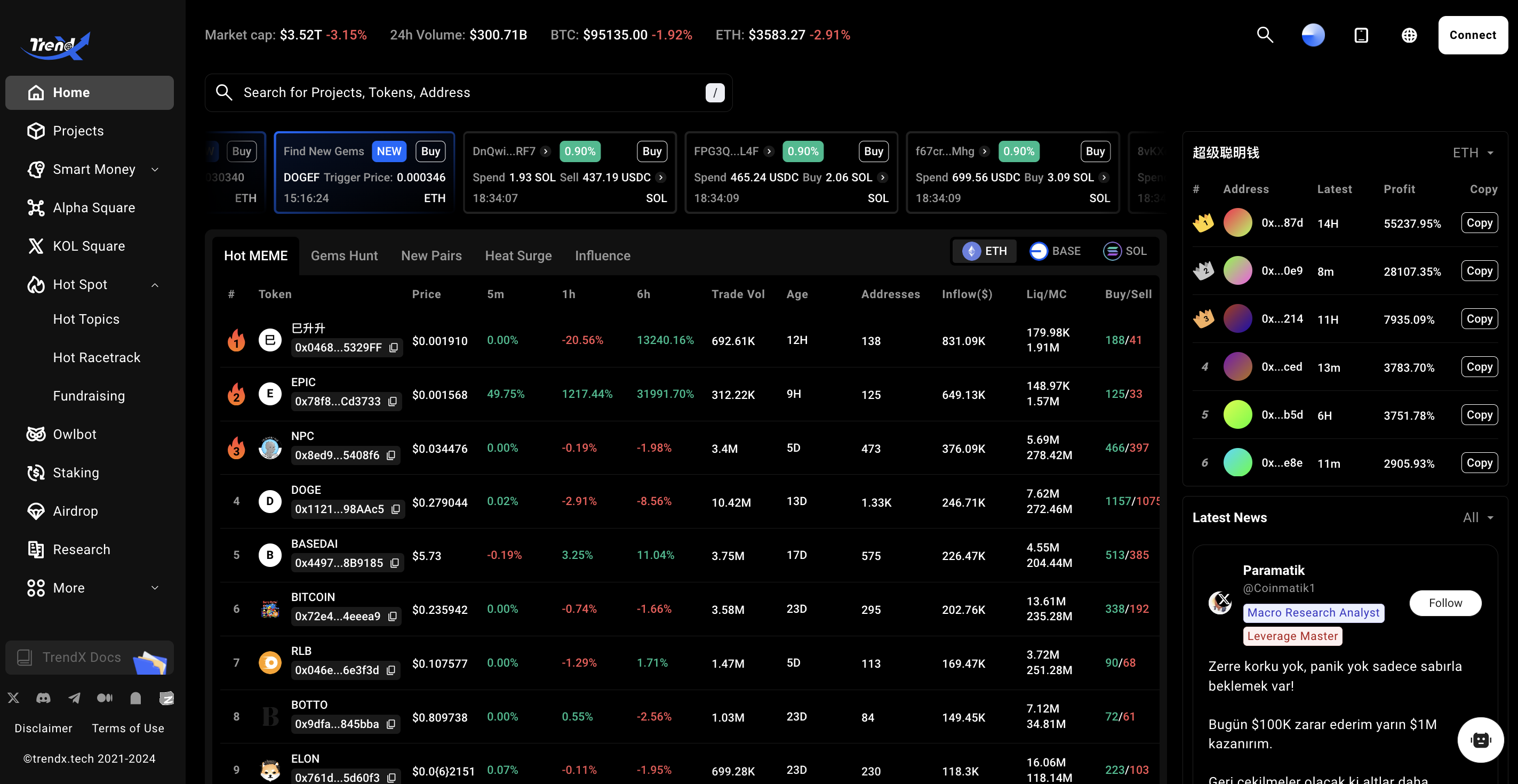Open Influence tab
Image resolution: width=1518 pixels, height=784 pixels.
coord(602,255)
